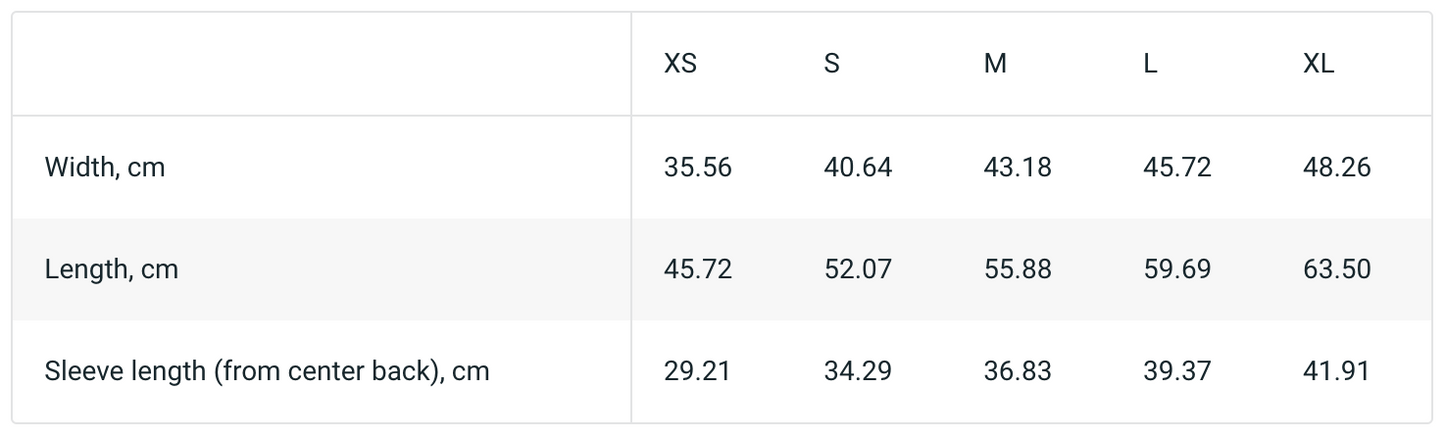Click L sleeve length value 39.37
Image resolution: width=1445 pixels, height=437 pixels.
(1177, 371)
